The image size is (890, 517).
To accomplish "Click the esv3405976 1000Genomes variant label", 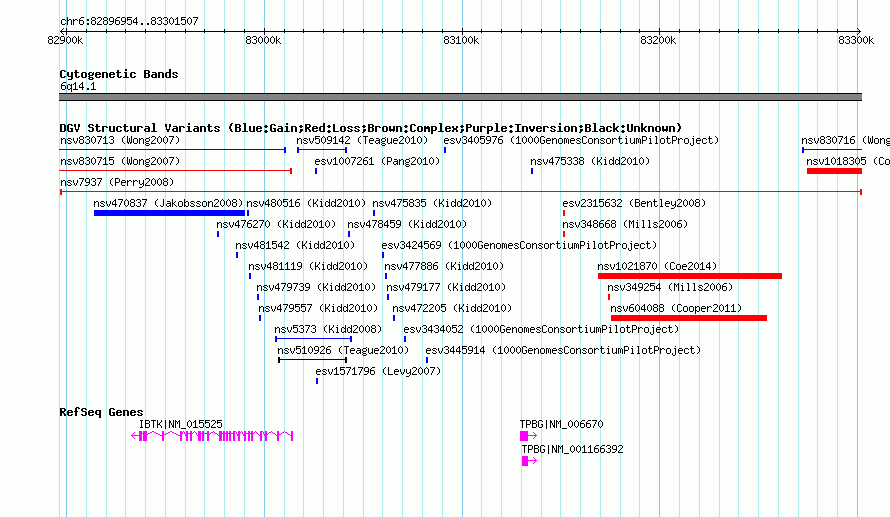I will tap(581, 140).
